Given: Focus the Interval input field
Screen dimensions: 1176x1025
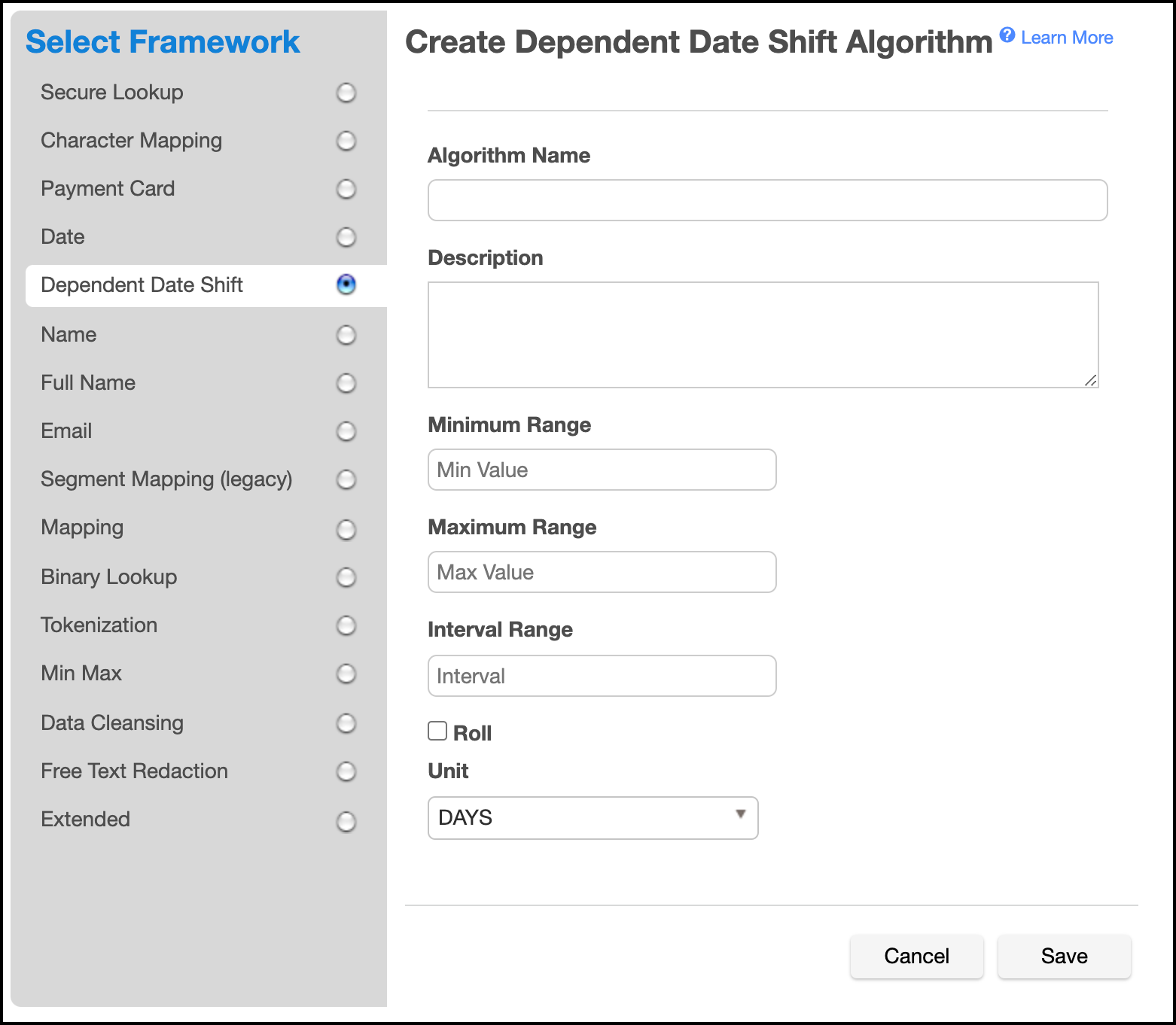Looking at the screenshot, I should pos(602,676).
